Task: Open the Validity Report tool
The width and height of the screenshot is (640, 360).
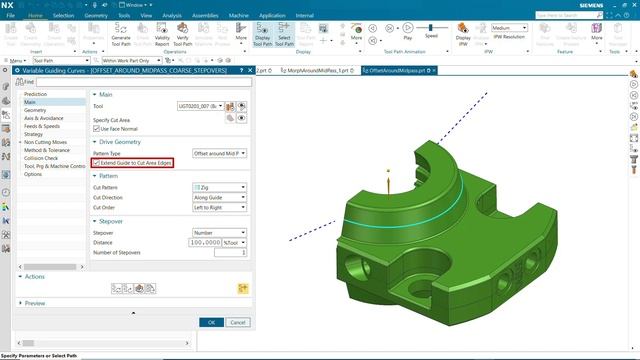Action: tap(162, 34)
